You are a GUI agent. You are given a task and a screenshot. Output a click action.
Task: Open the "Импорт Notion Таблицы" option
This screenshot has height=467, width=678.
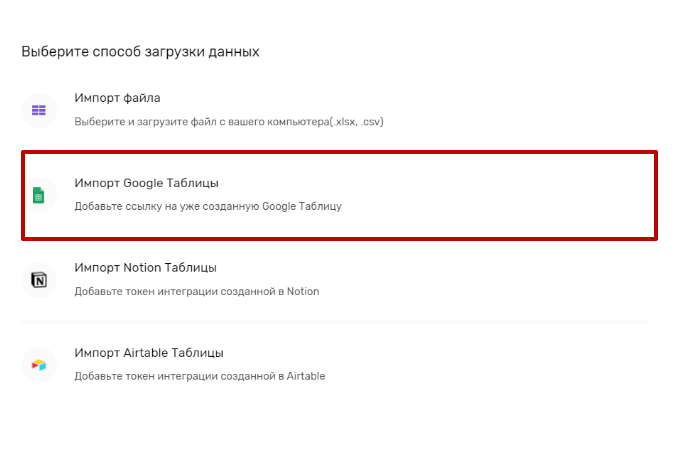145,268
